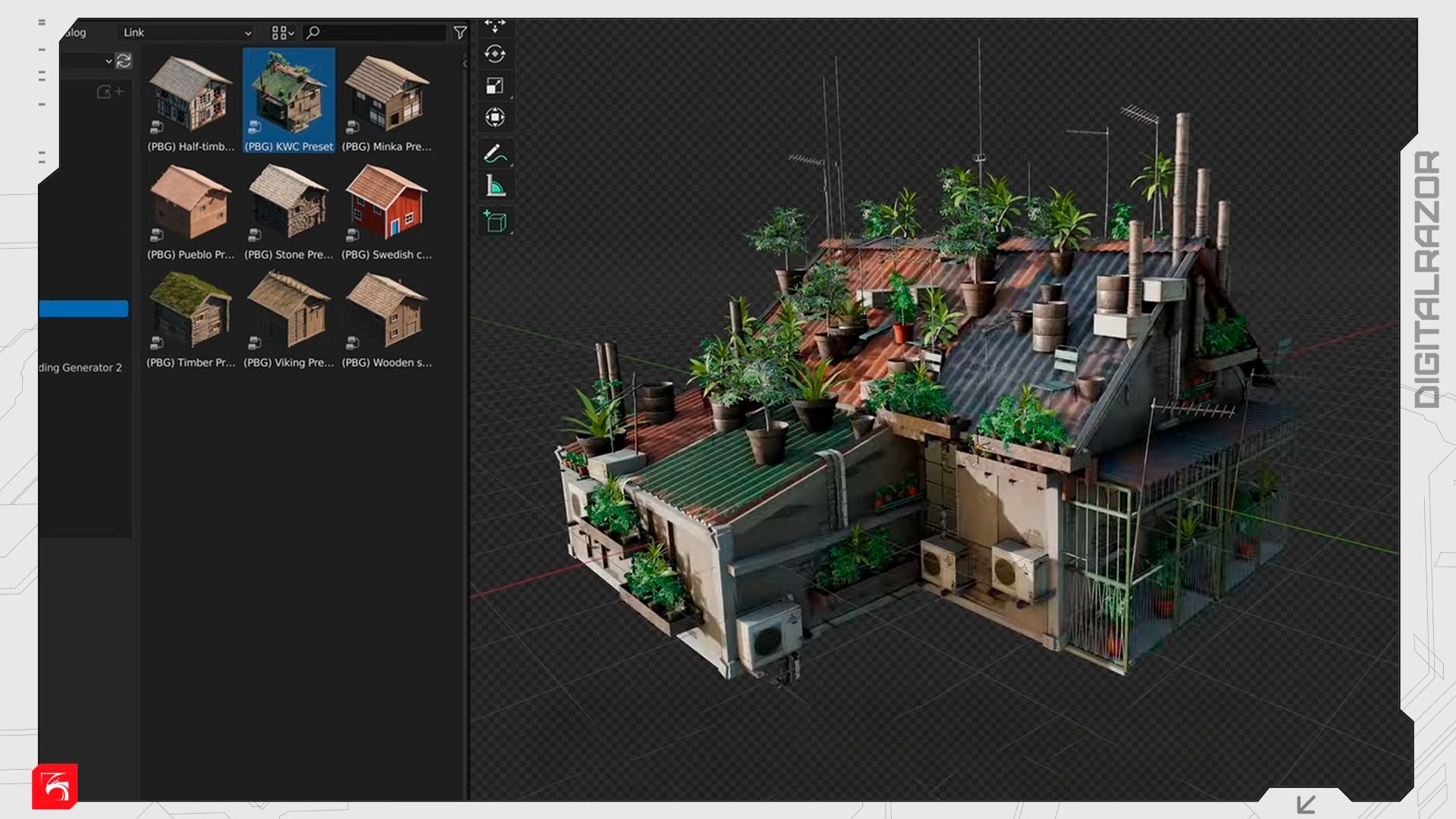This screenshot has width=1456, height=819.
Task: Open the Link import method dropdown
Action: 187,33
